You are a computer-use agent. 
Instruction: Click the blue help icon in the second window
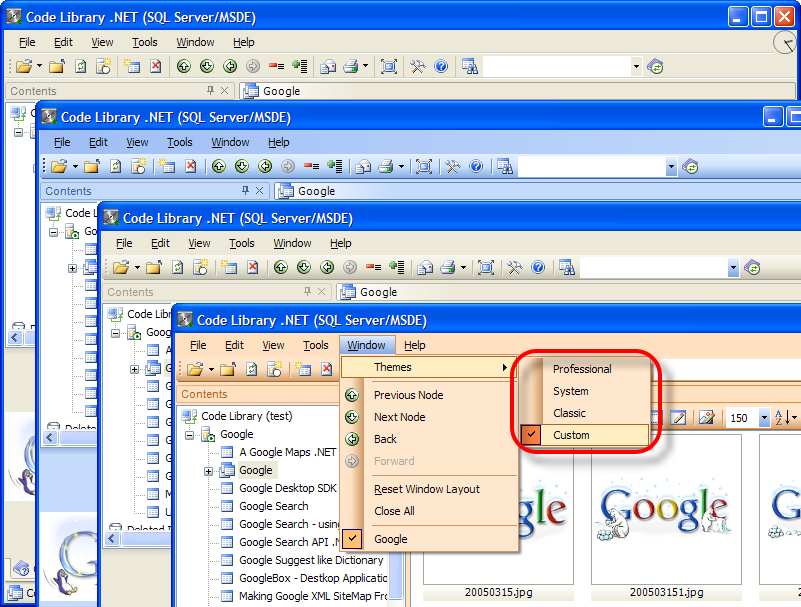(x=476, y=167)
